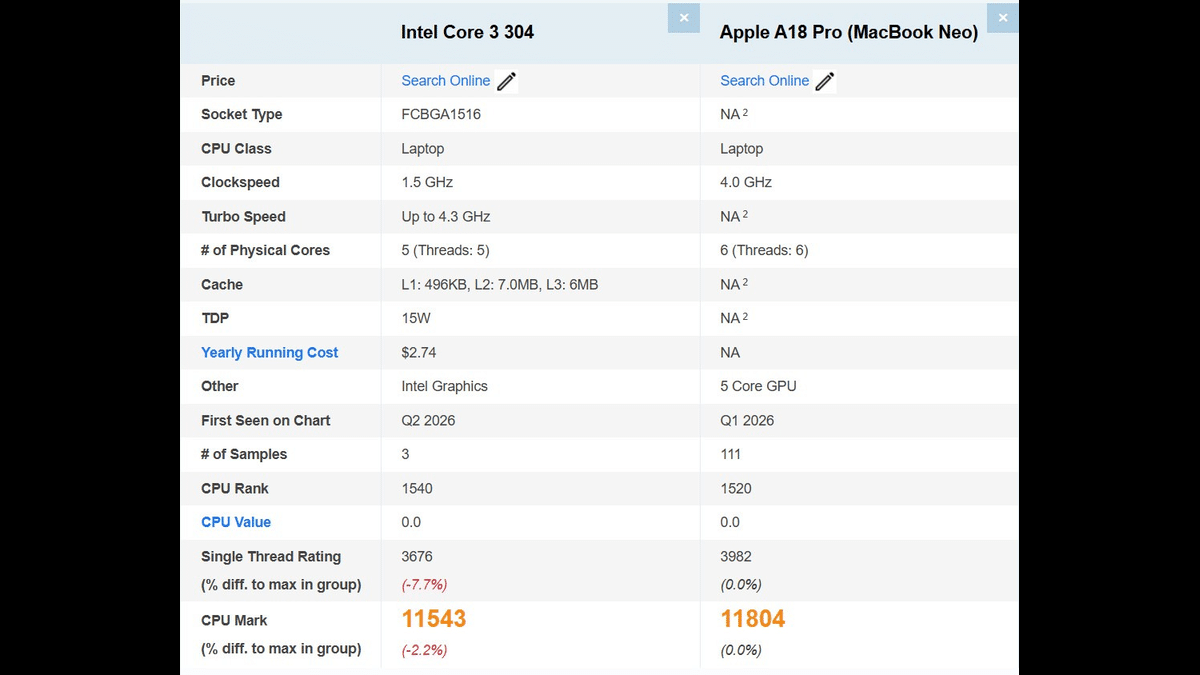Click the Price row label

click(218, 81)
